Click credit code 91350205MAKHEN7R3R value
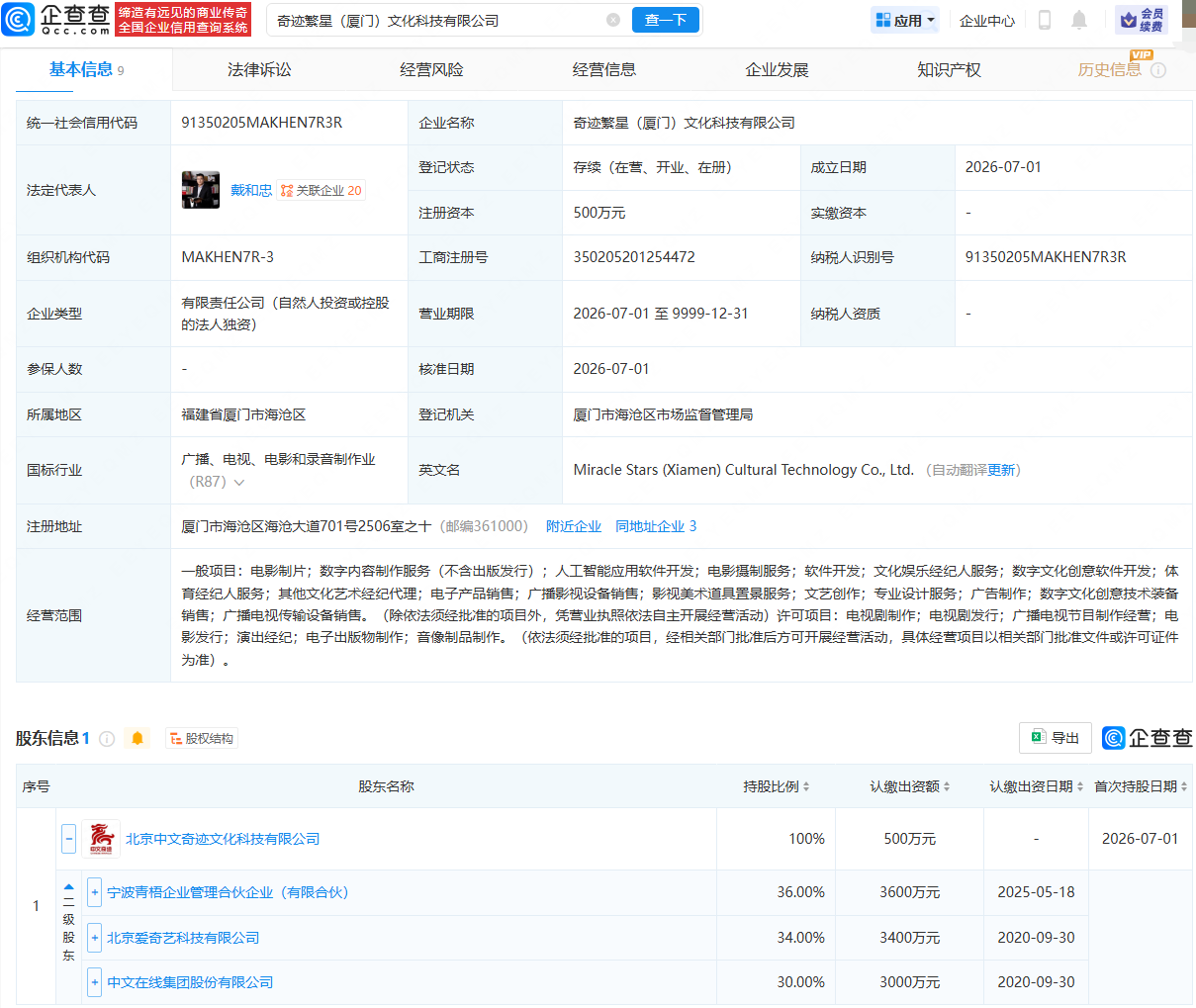 point(262,123)
